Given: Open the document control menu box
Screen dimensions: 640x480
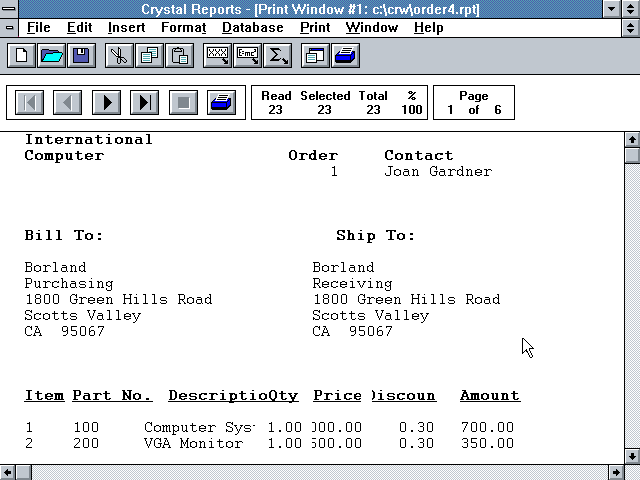Looking at the screenshot, I should [x=9, y=28].
